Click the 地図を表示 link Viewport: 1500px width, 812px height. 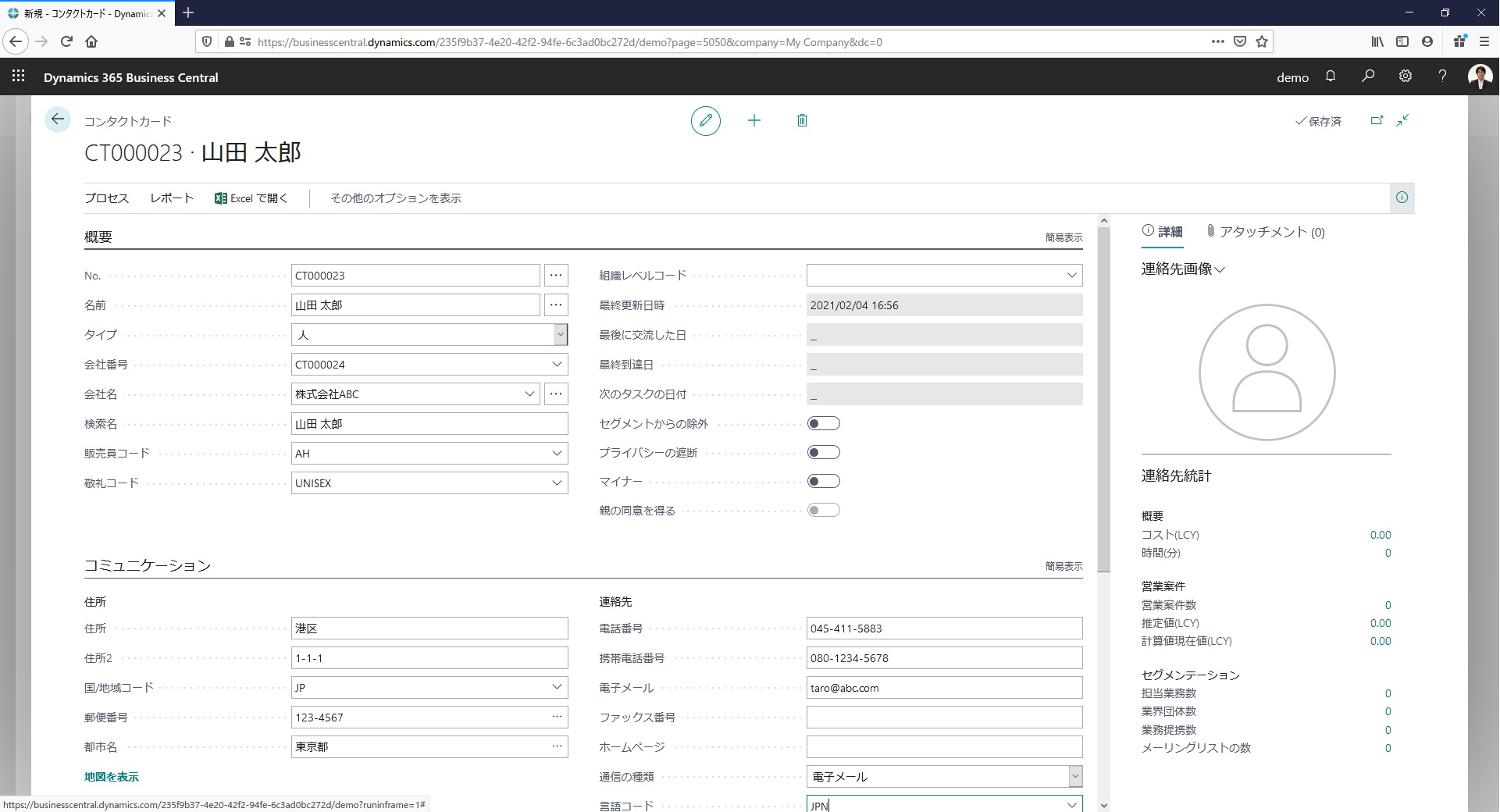click(112, 777)
